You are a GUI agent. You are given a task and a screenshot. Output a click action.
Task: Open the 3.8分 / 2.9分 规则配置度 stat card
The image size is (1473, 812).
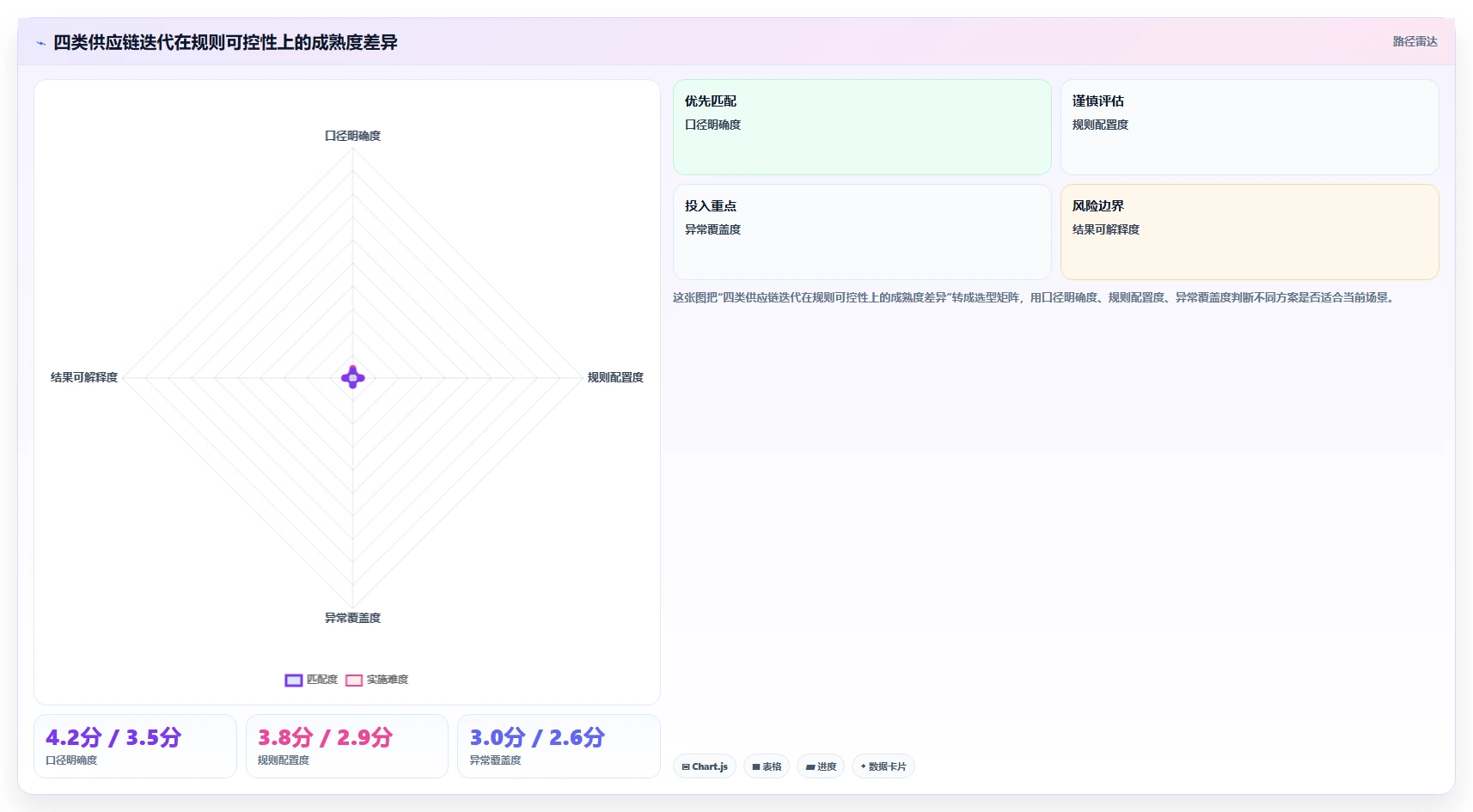347,746
